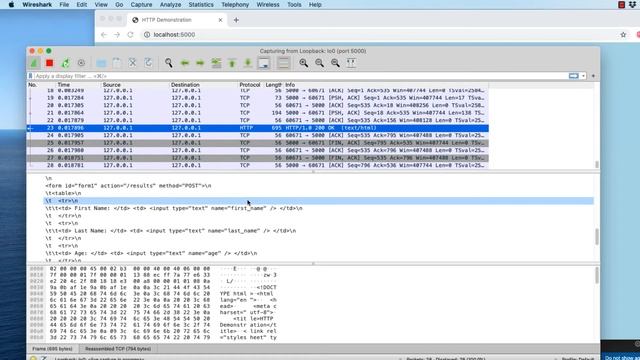640x360 pixels.
Task: Switch to Frame (695 bytes) tab
Action: click(x=52, y=349)
